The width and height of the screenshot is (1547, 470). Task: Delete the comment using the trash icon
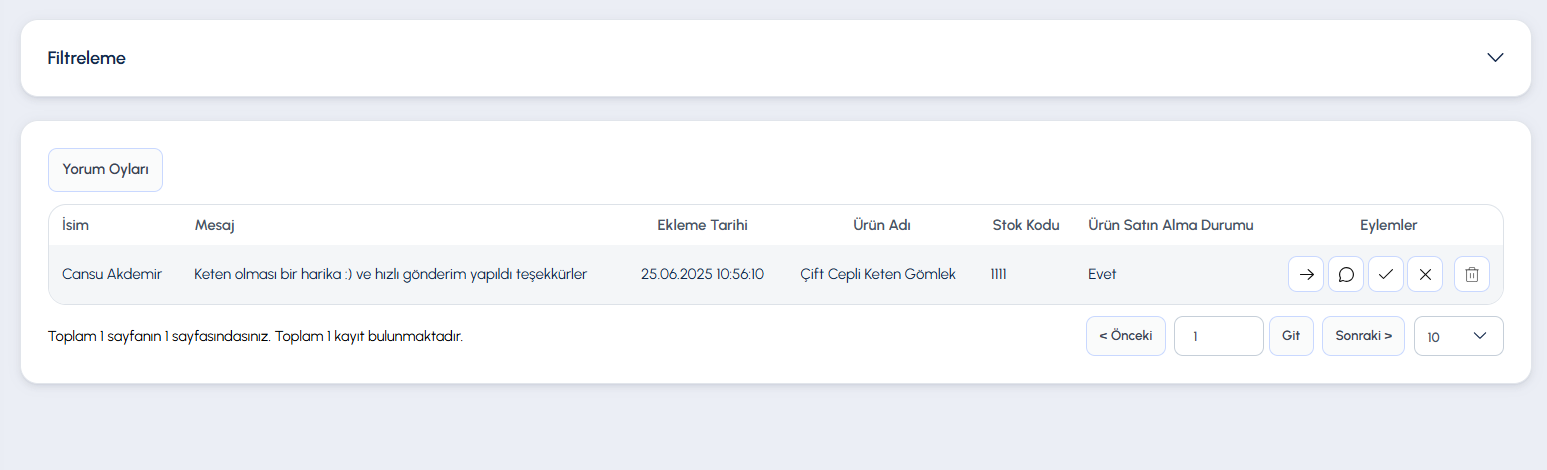[x=1472, y=274]
